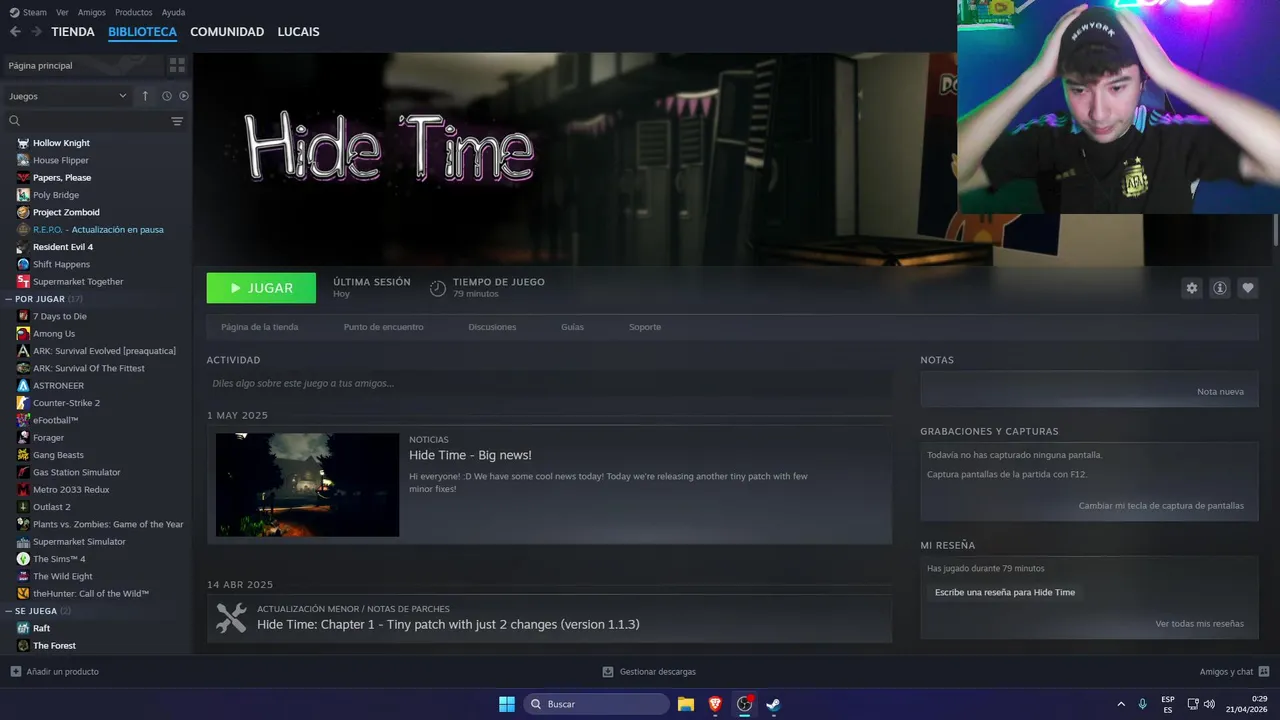Click the sort ascending arrow icon
1280x720 pixels.
tap(145, 96)
